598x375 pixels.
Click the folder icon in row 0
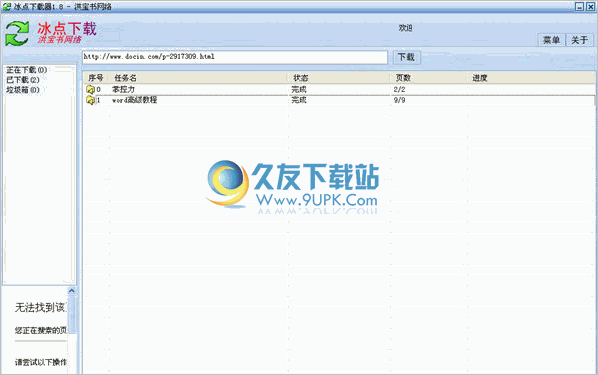click(90, 90)
